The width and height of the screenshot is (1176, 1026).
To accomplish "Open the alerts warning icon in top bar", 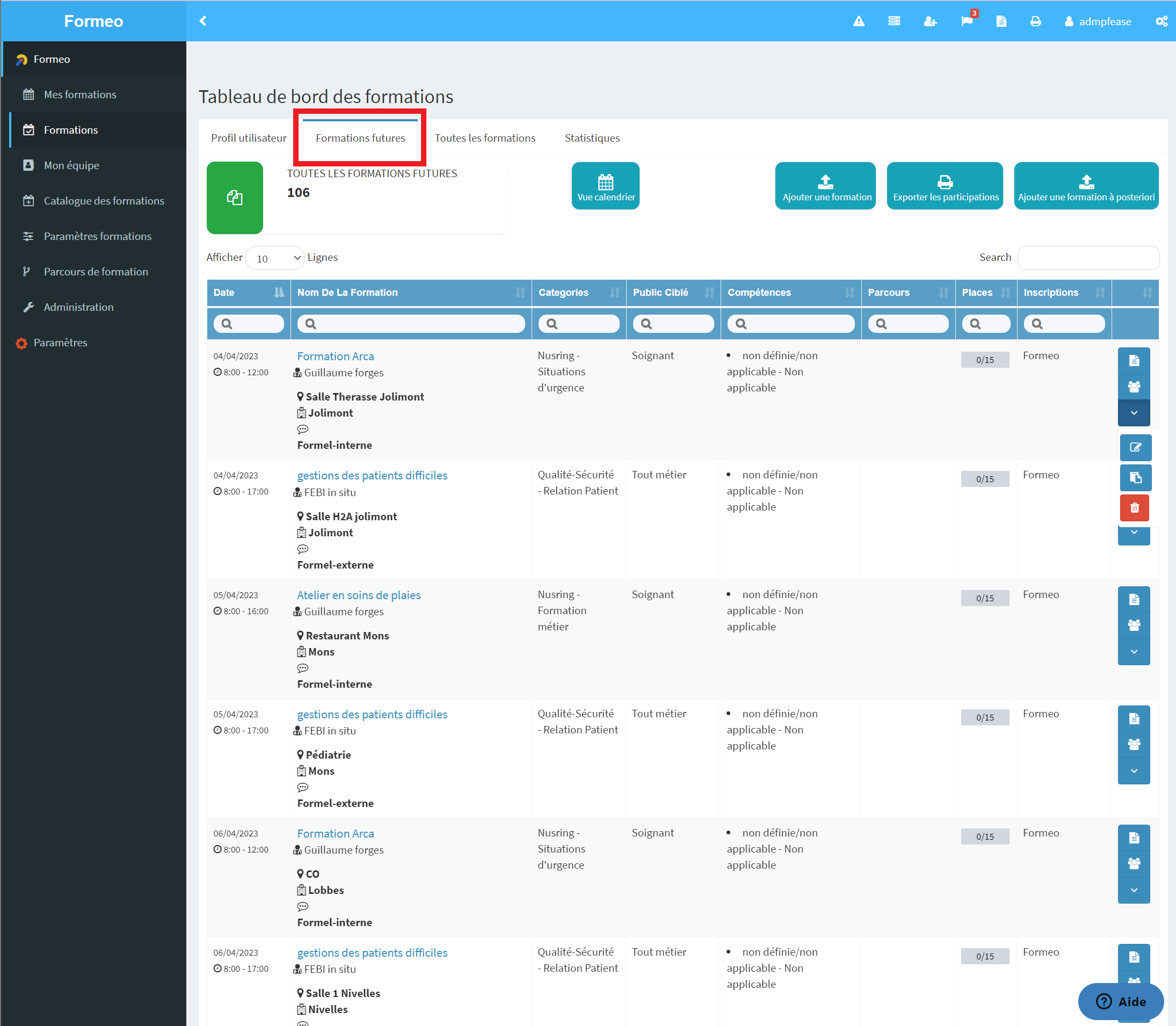I will click(x=859, y=21).
